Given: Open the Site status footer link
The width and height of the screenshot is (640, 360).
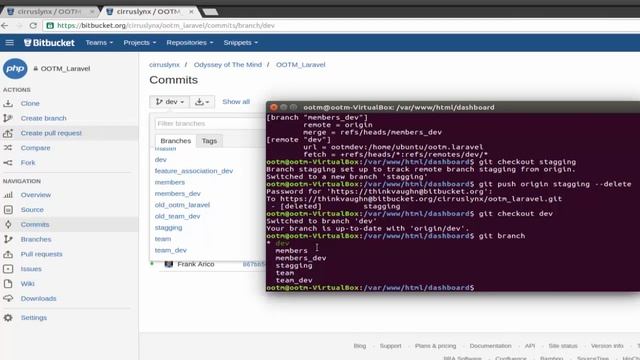Looking at the screenshot, I should click(563, 346).
